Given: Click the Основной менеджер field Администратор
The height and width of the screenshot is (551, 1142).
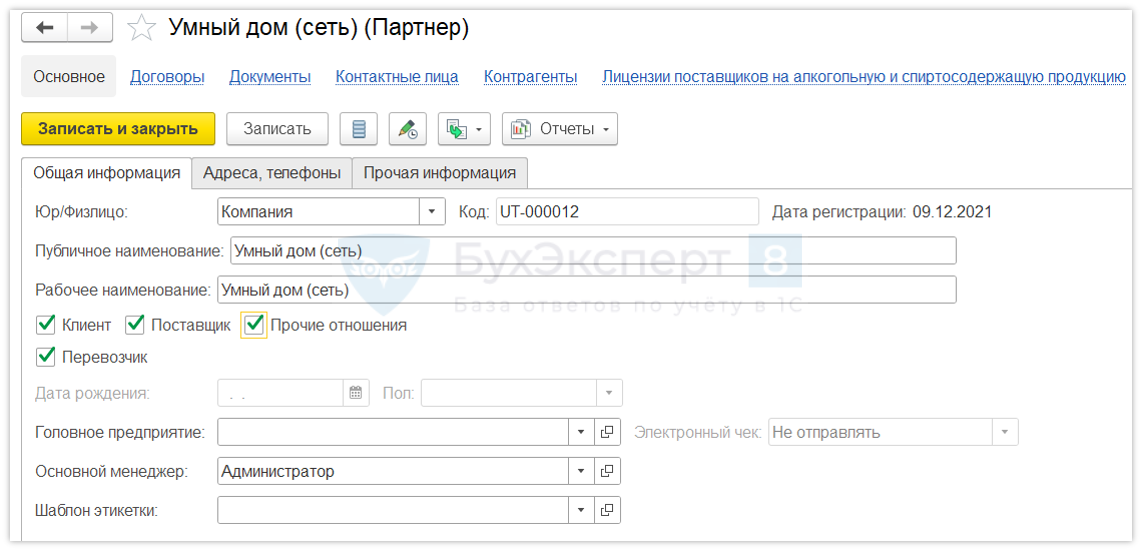Looking at the screenshot, I should [393, 471].
